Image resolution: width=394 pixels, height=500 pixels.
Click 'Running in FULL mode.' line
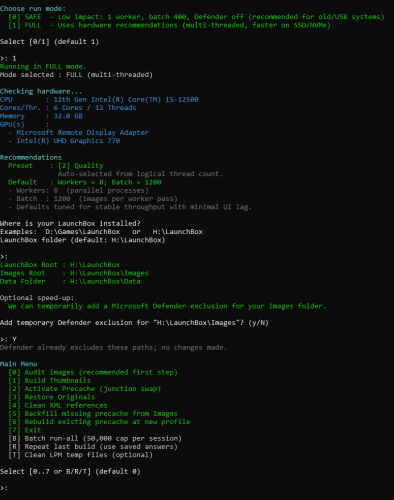43,66
